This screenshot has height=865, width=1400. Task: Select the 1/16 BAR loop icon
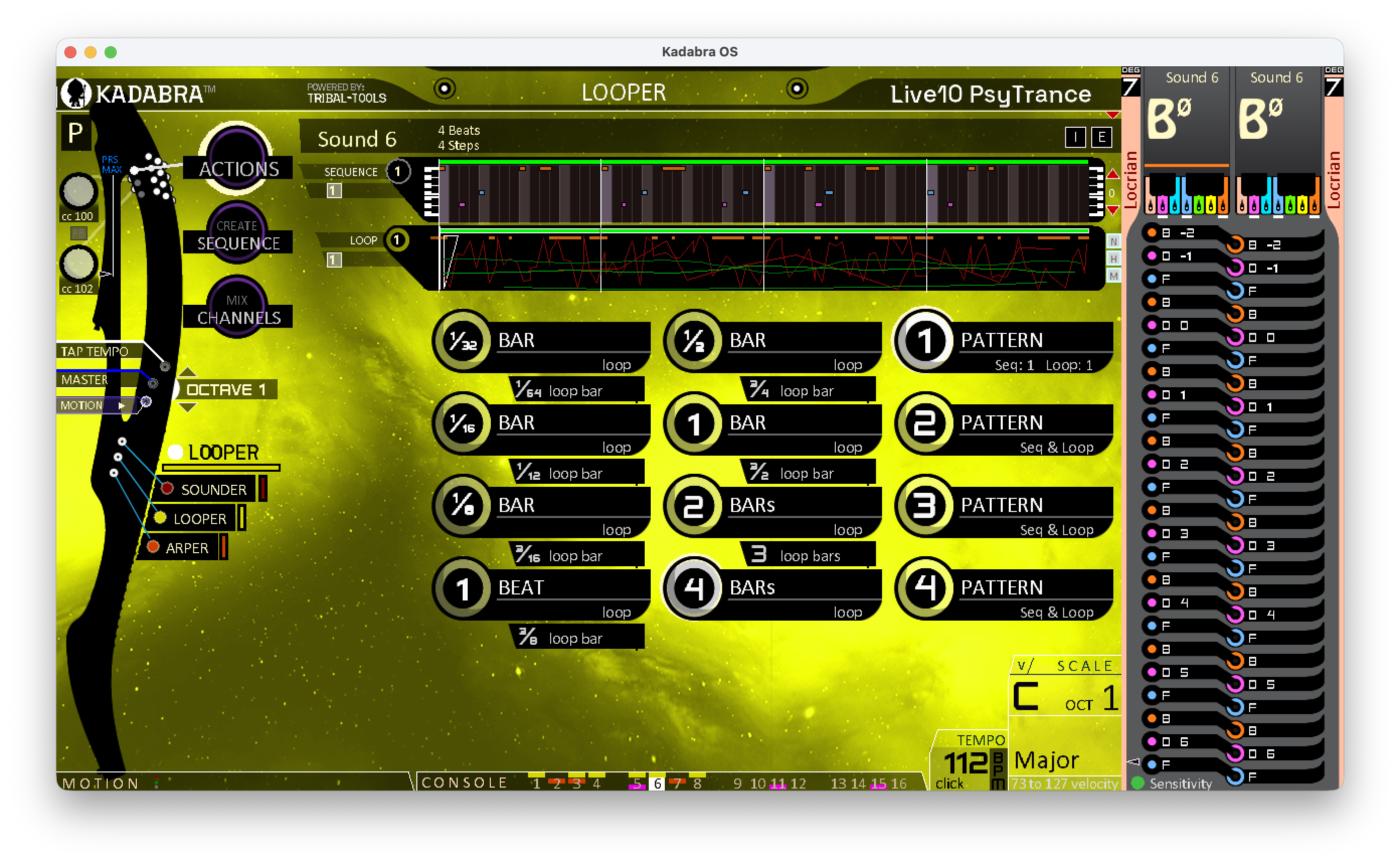click(463, 424)
